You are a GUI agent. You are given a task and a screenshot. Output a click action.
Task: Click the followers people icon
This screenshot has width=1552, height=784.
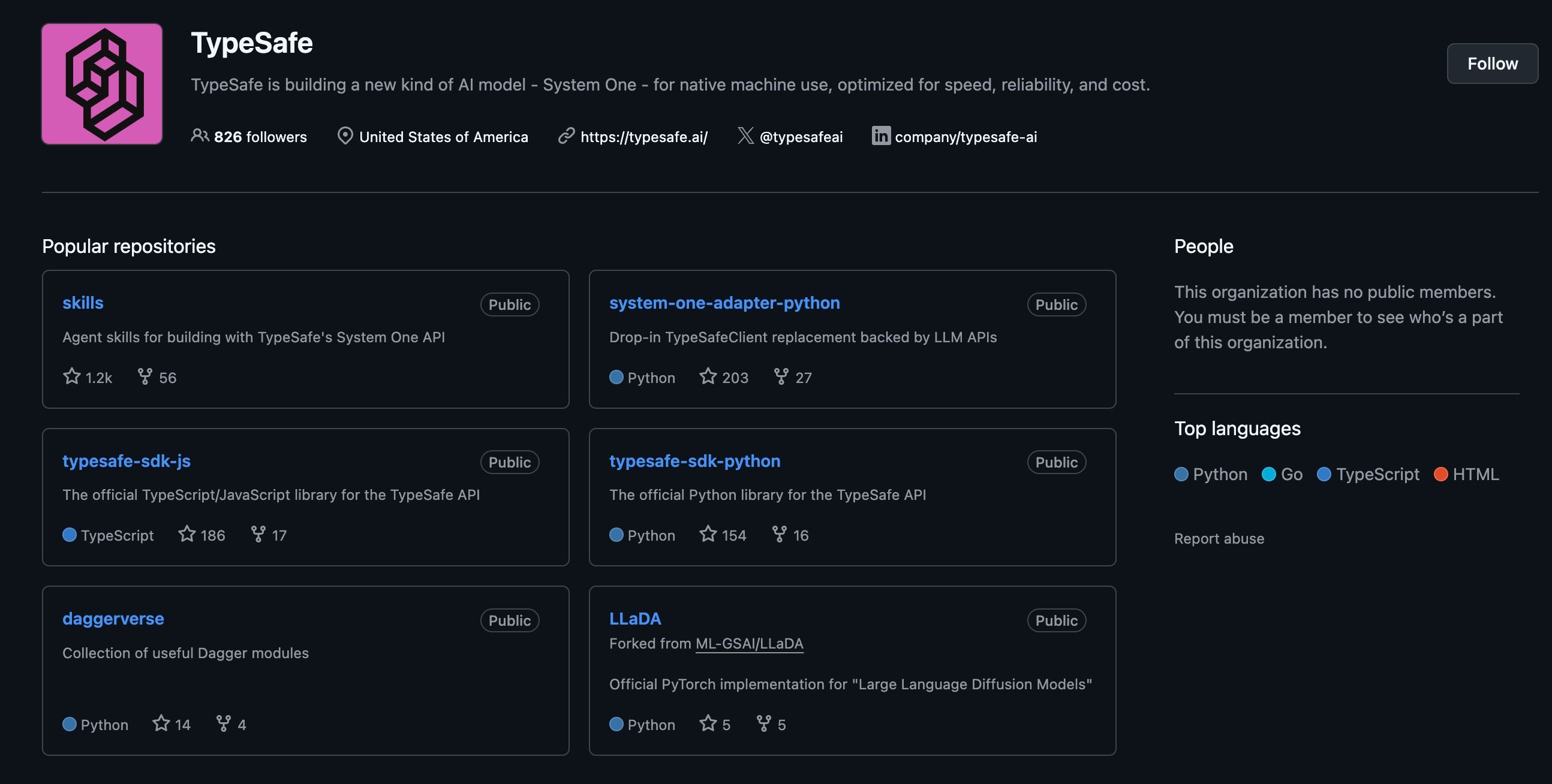[x=200, y=135]
